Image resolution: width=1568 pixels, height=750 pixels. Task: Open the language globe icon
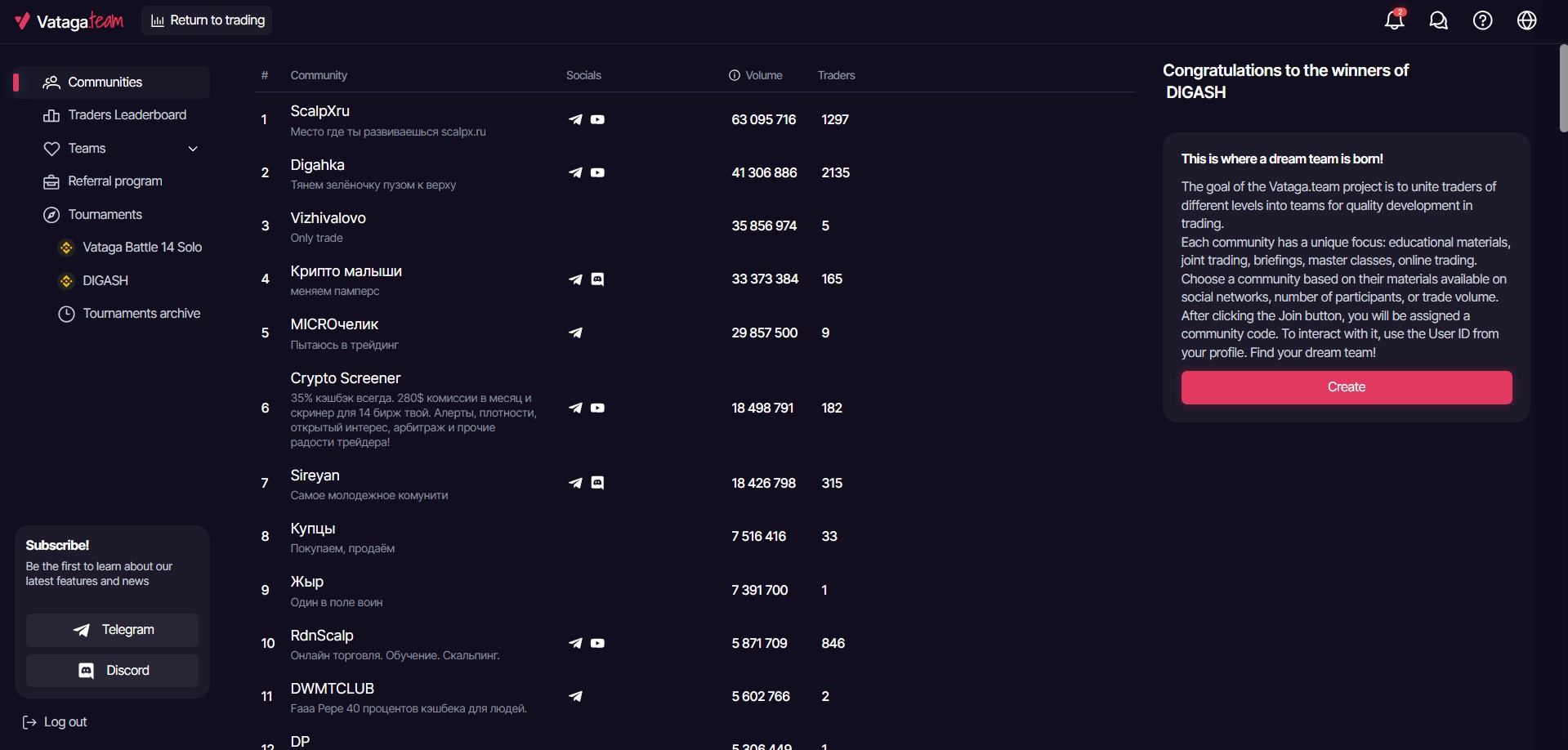click(1527, 20)
